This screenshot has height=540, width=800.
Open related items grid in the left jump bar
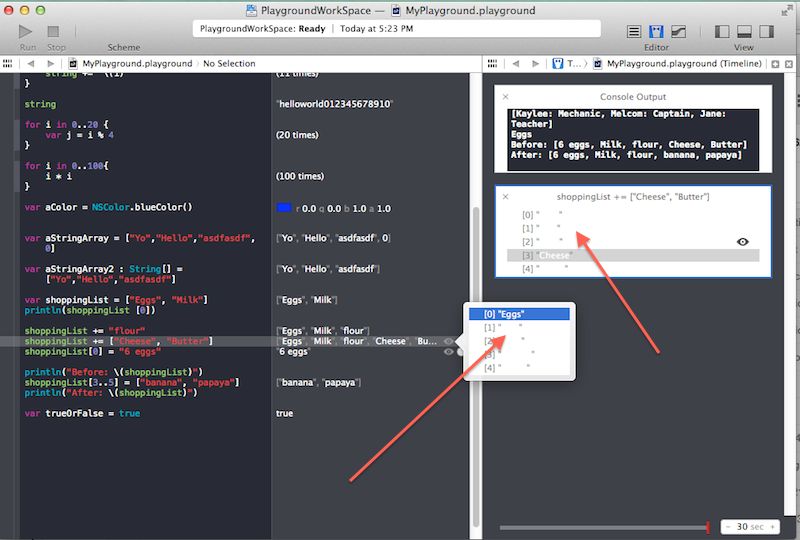[8, 63]
